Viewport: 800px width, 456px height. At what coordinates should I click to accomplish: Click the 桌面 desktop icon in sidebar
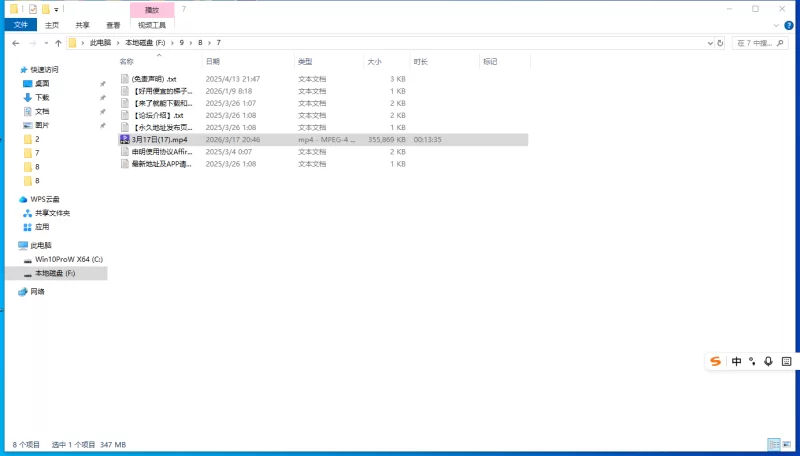click(x=28, y=84)
